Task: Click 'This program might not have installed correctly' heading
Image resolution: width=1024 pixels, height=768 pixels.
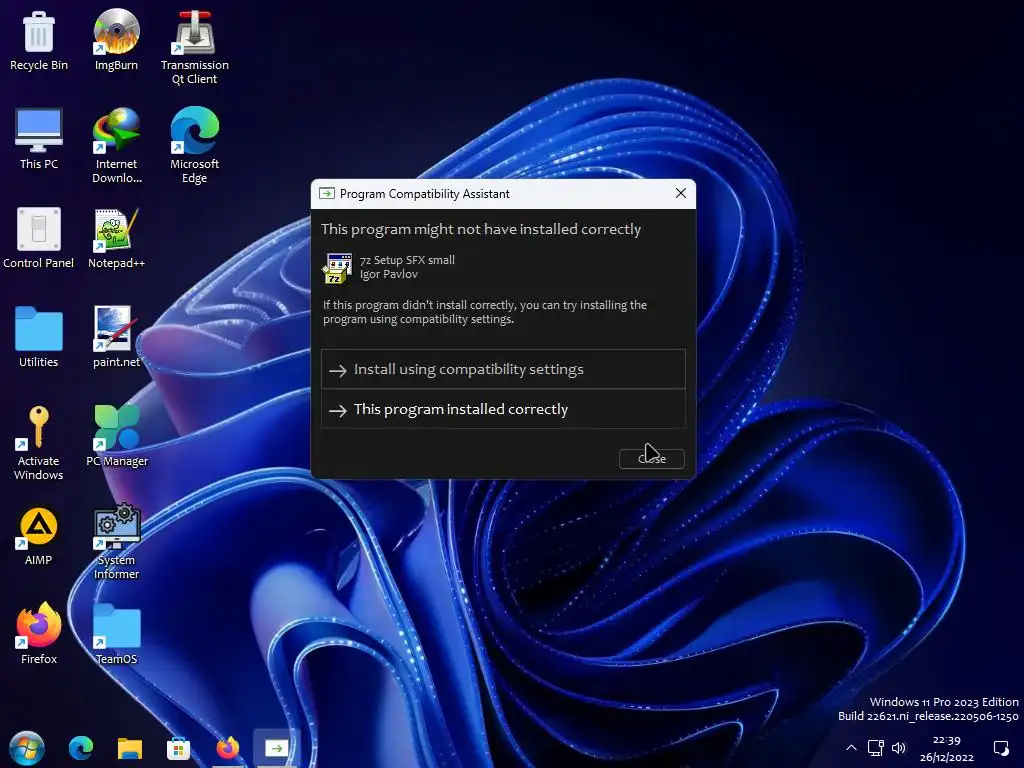Action: click(481, 229)
